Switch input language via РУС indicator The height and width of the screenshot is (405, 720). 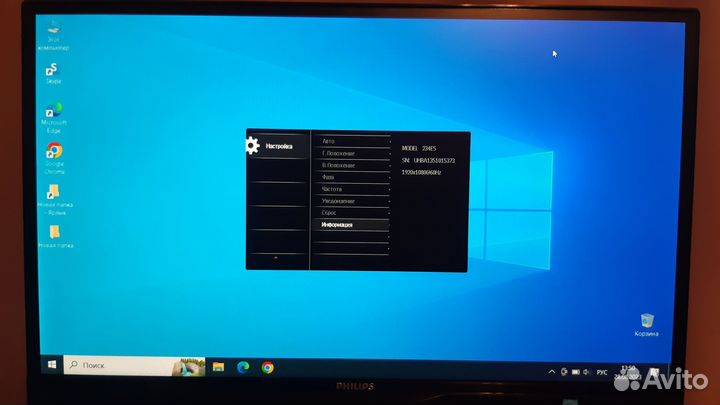click(602, 372)
